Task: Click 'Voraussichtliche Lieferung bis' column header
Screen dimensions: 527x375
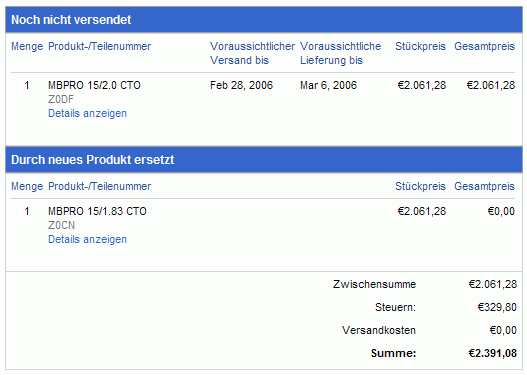Action: (340, 53)
